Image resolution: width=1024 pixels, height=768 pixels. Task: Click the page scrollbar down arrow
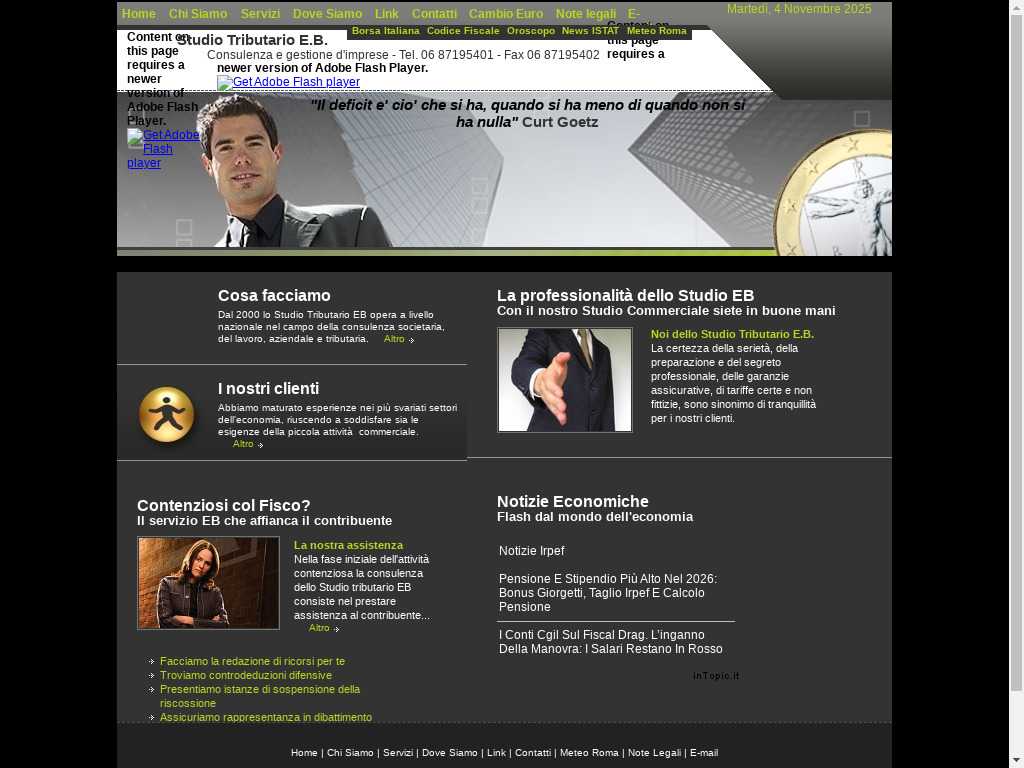(x=1016, y=759)
